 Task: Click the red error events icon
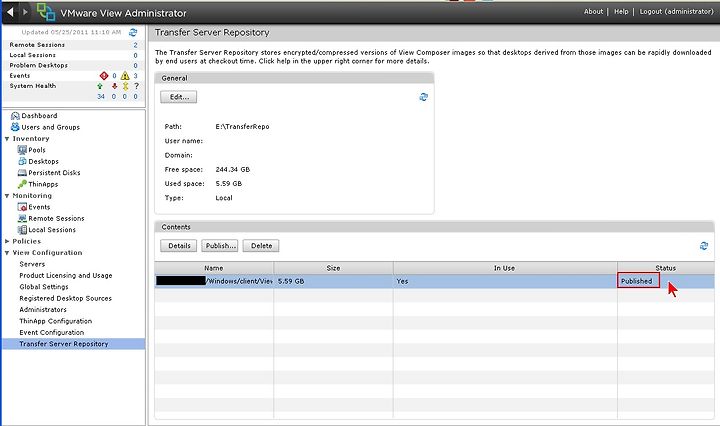pyautogui.click(x=104, y=76)
